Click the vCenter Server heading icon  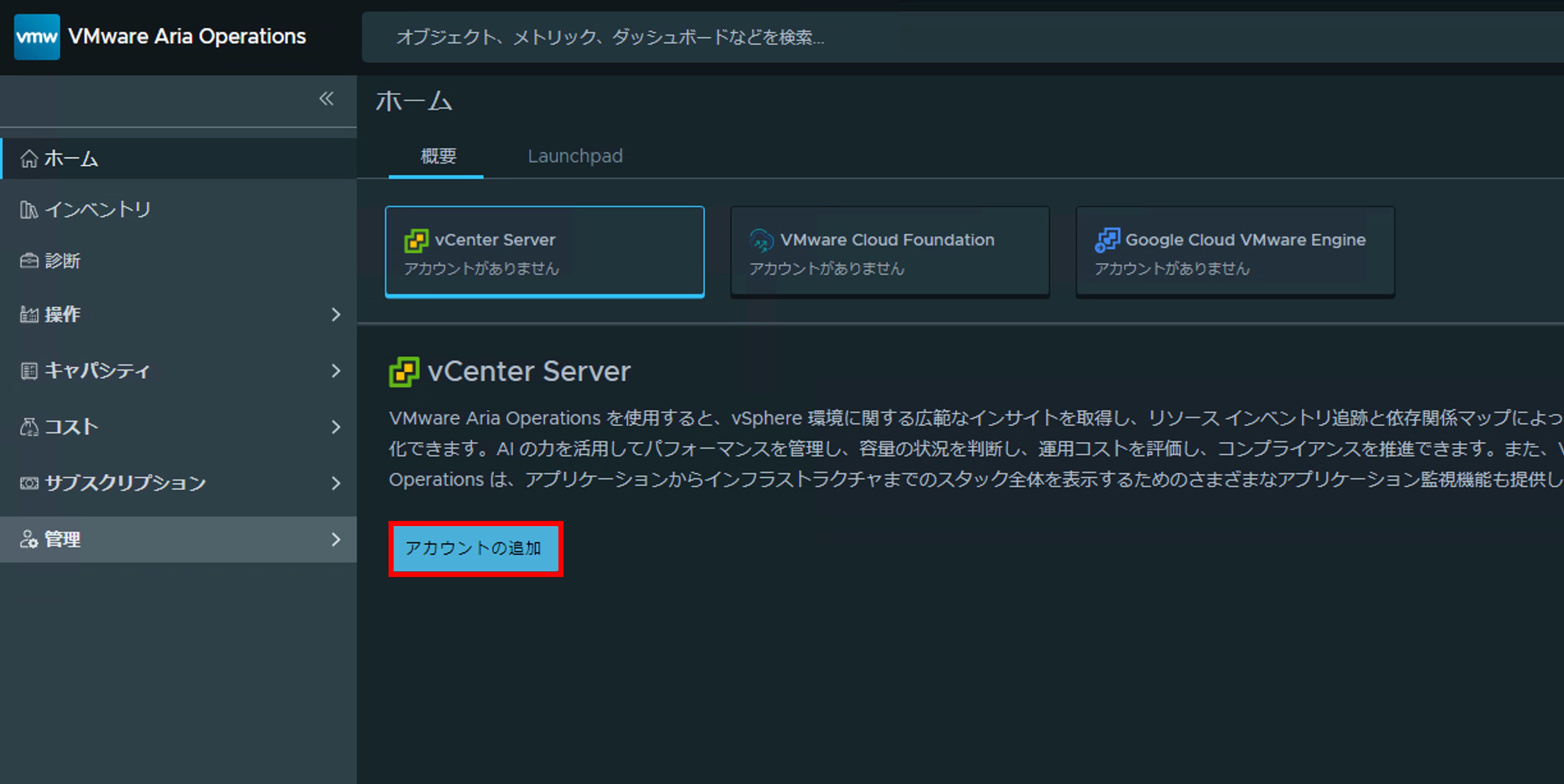point(404,371)
